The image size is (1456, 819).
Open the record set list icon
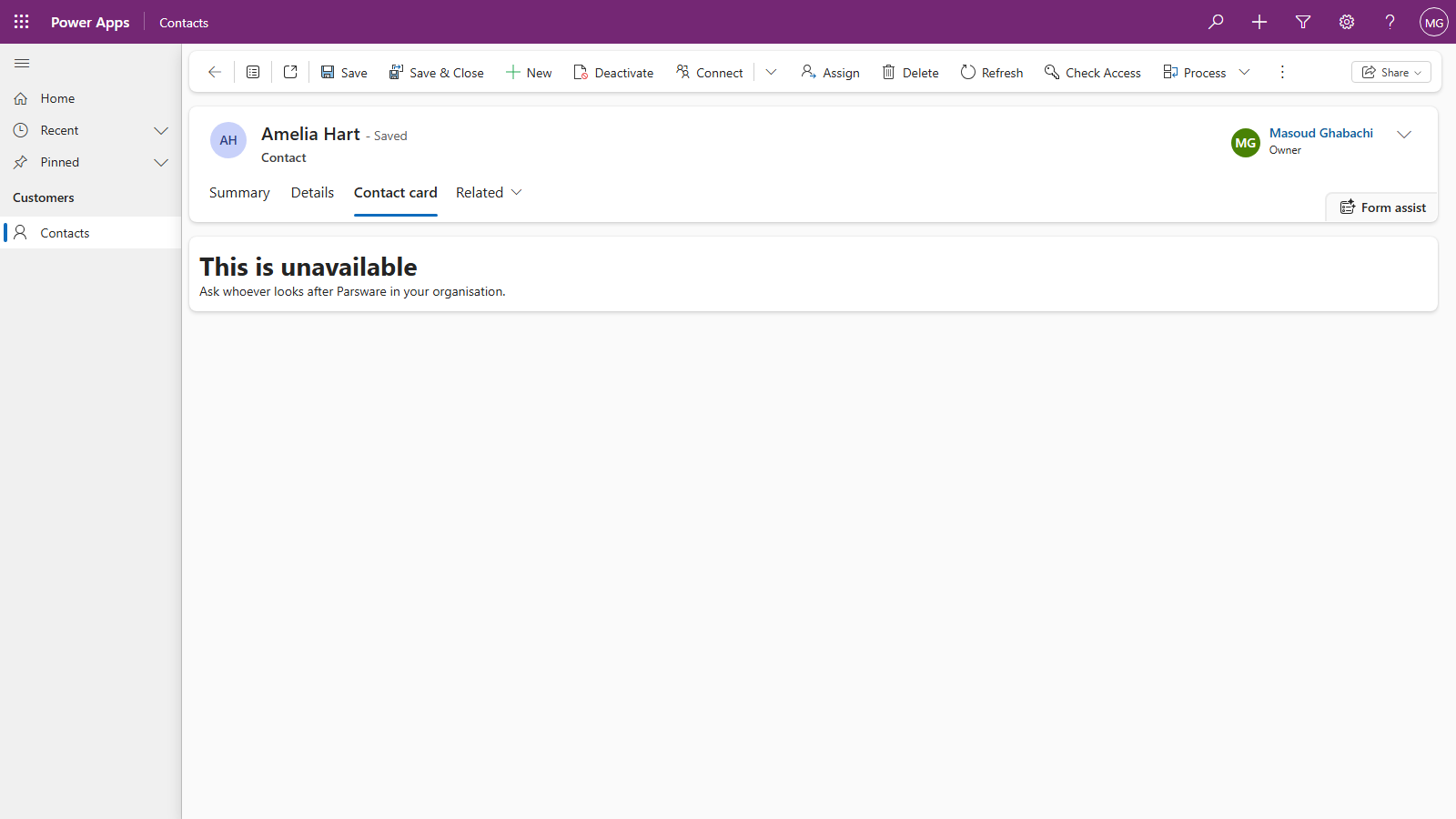253,72
